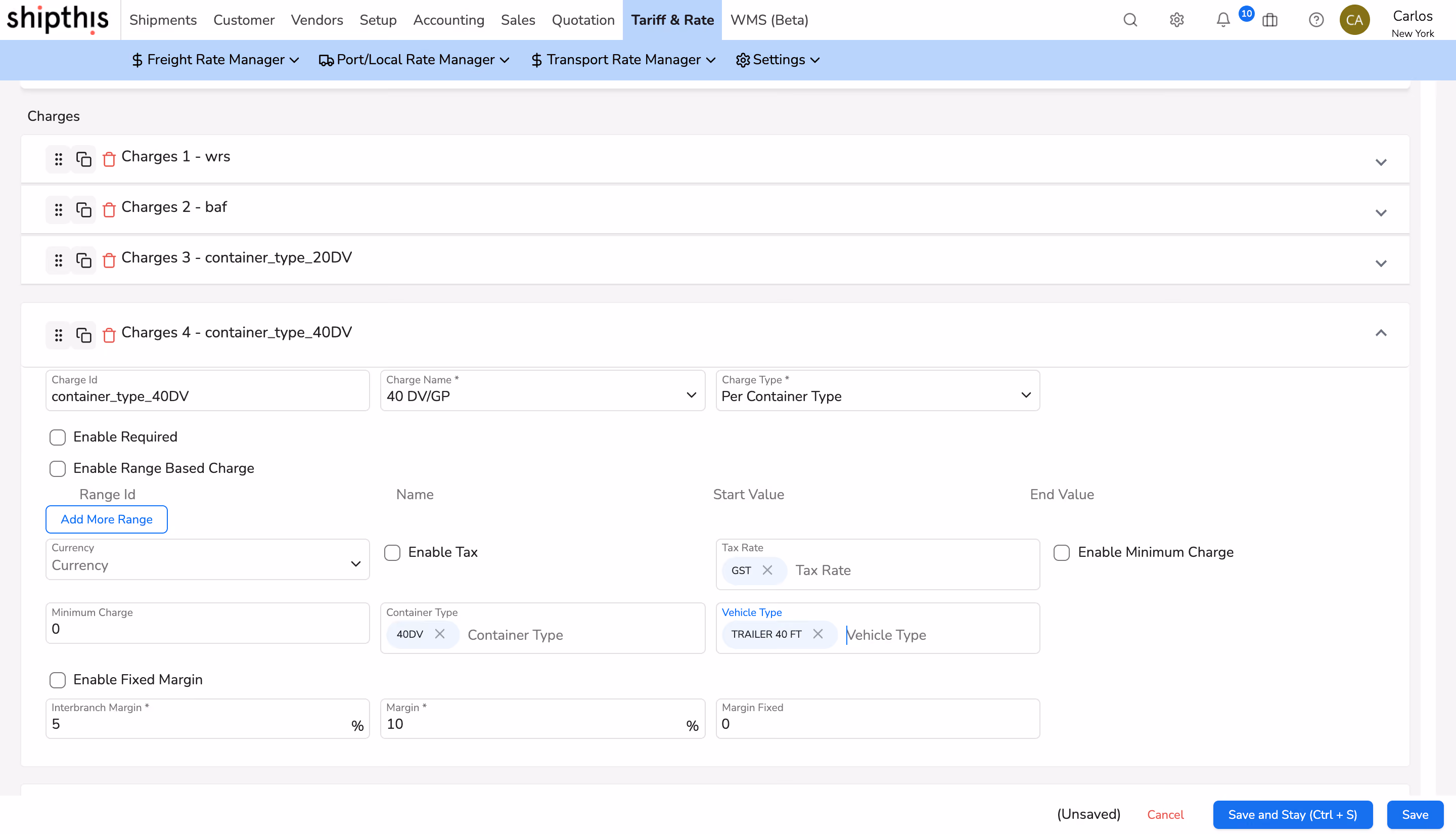Tick Enable Minimum Charge checkbox
This screenshot has width=1456, height=834.
1062,553
